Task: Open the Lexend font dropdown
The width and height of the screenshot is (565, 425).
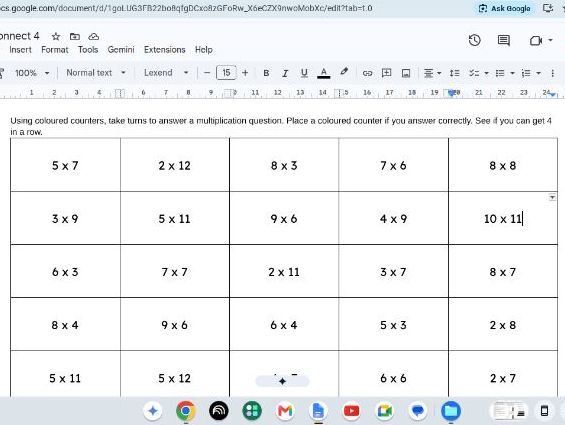Action: click(x=166, y=73)
